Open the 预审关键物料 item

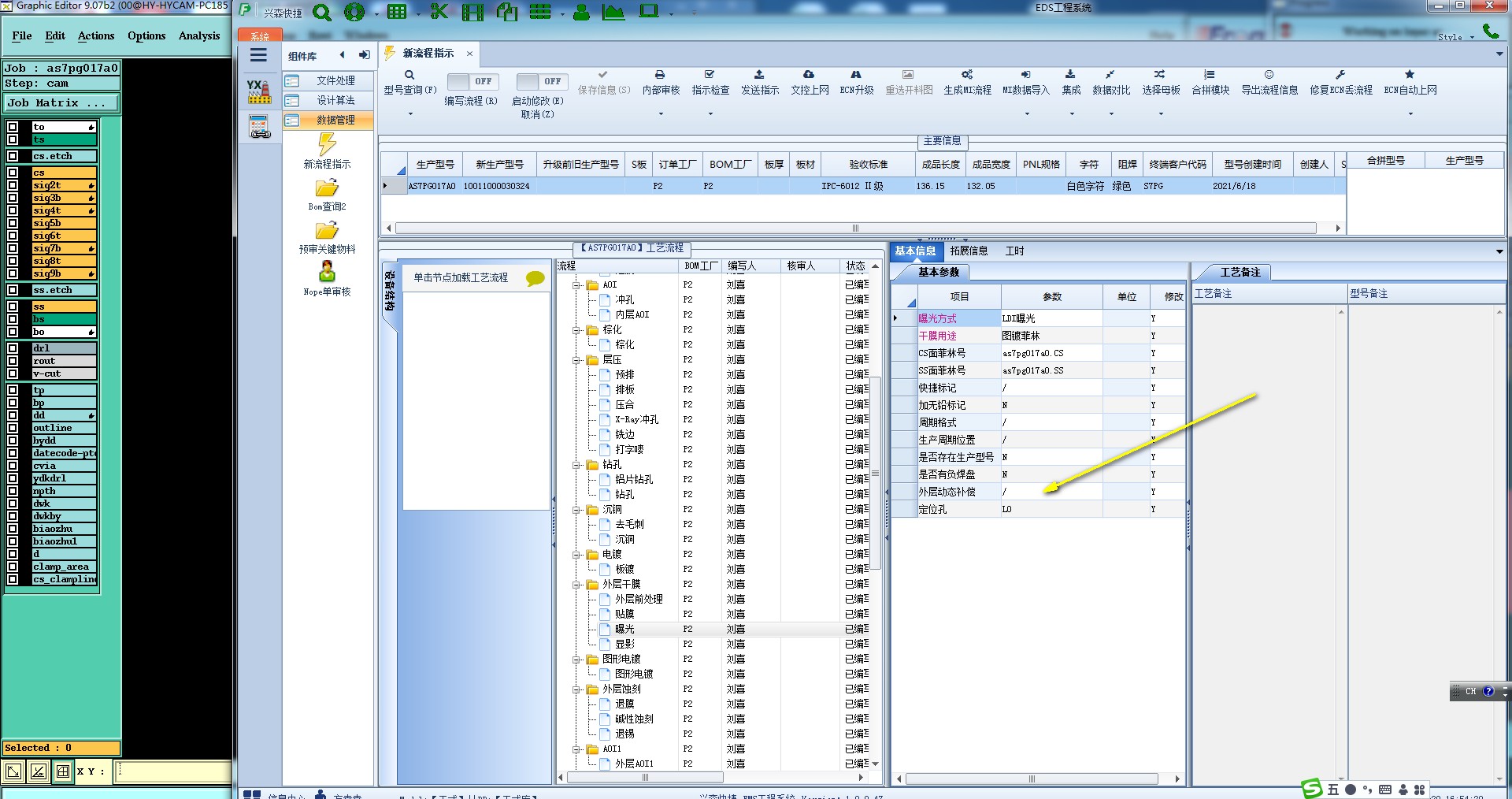[327, 237]
